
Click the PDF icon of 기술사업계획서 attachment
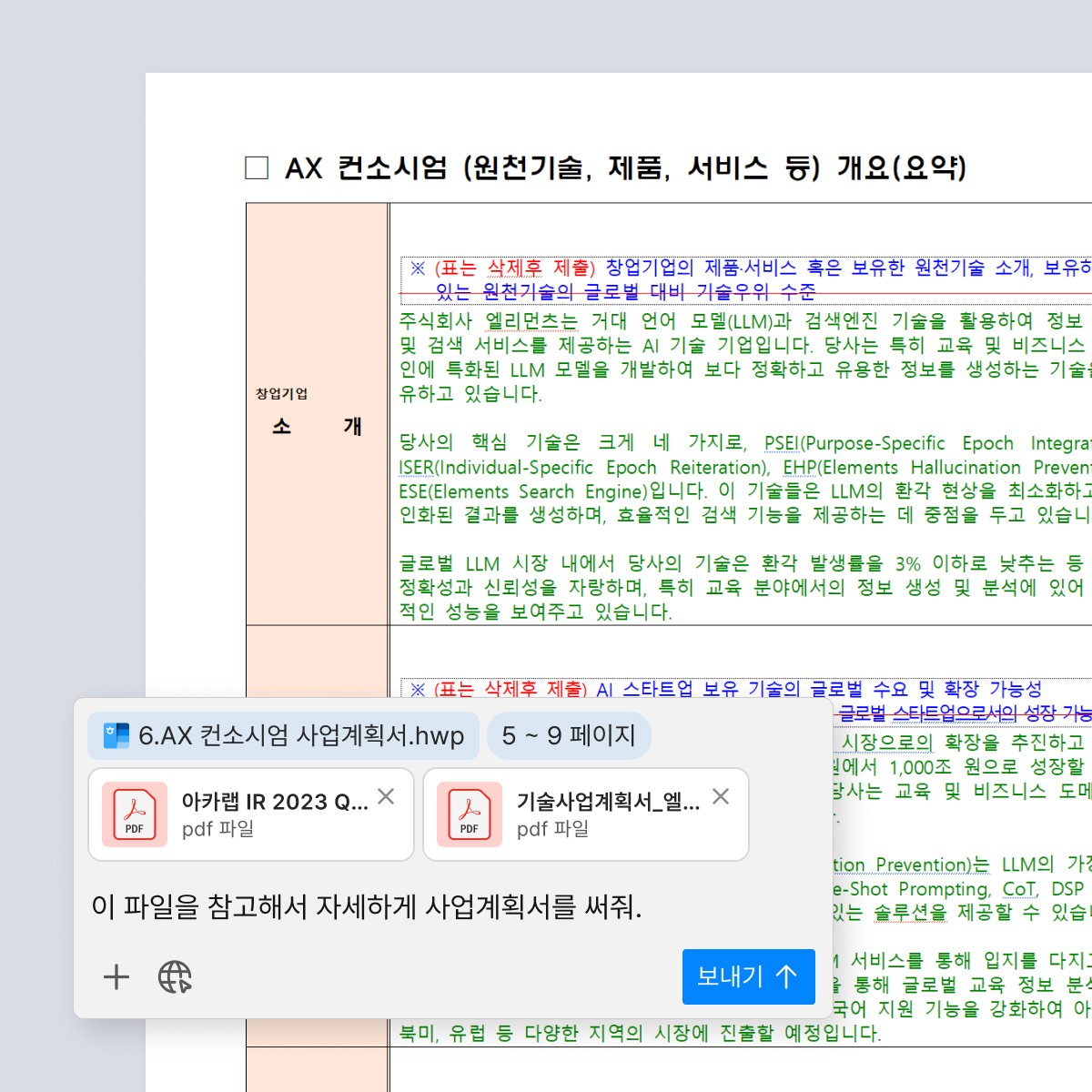[470, 814]
